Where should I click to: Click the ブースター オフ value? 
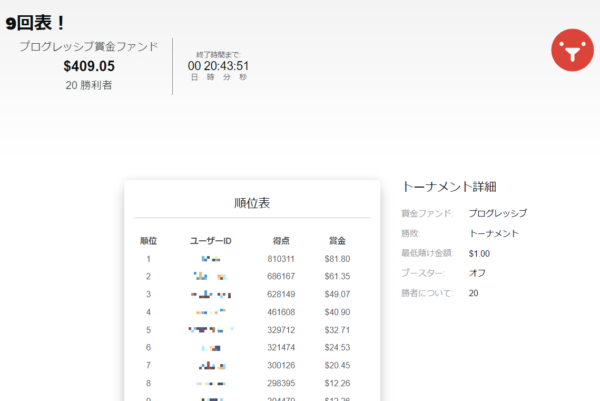pyautogui.click(x=478, y=273)
